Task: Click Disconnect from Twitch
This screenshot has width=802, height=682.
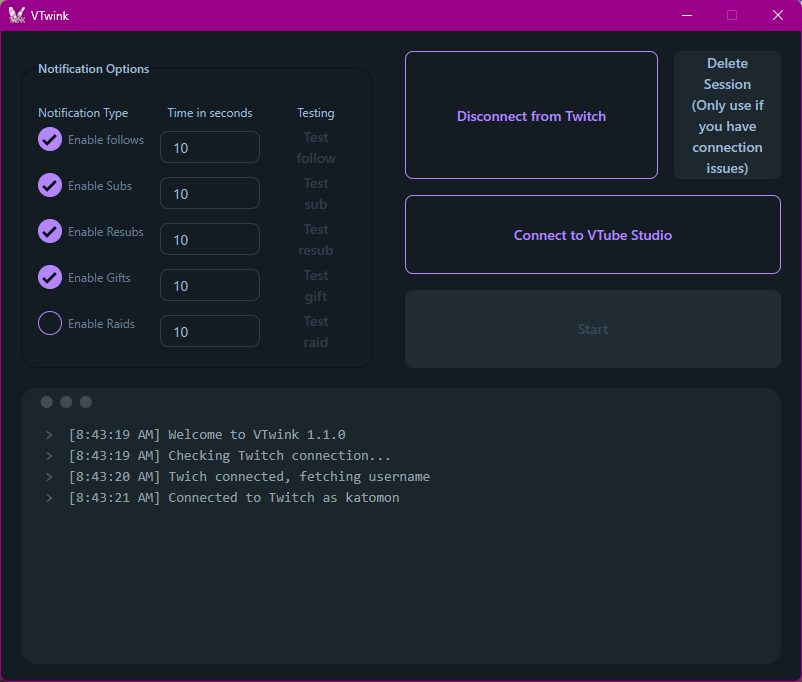Action: [531, 115]
